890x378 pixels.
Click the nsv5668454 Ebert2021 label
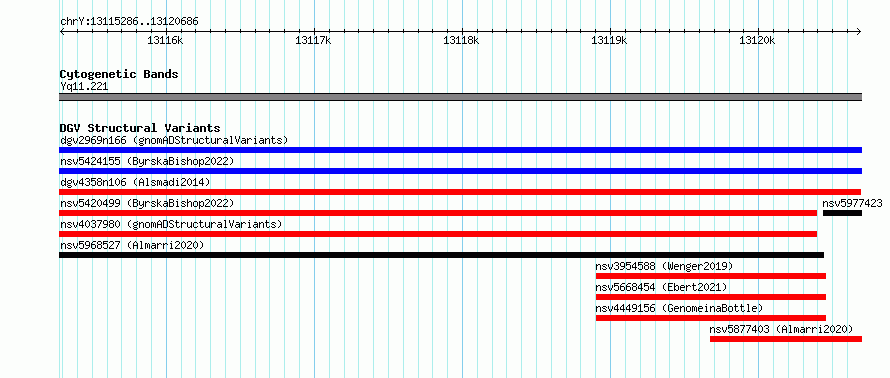click(x=661, y=287)
